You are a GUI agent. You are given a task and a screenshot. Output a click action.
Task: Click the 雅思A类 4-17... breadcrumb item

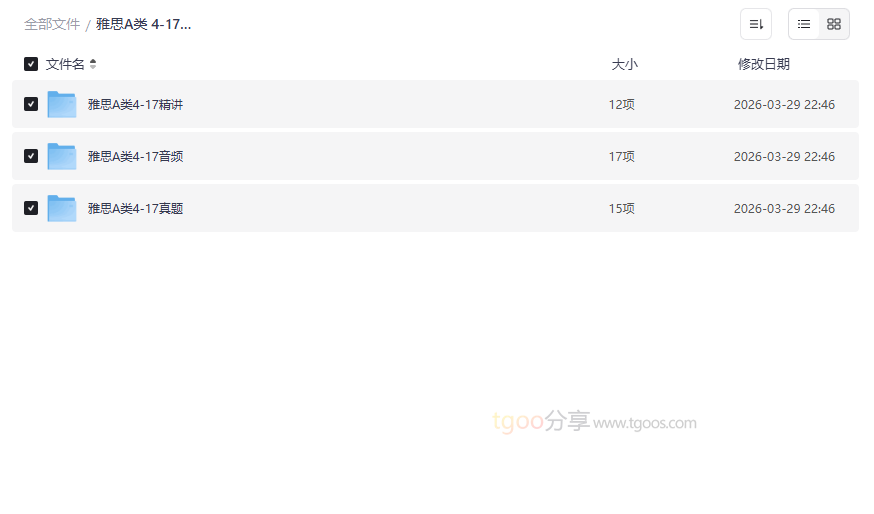143,24
